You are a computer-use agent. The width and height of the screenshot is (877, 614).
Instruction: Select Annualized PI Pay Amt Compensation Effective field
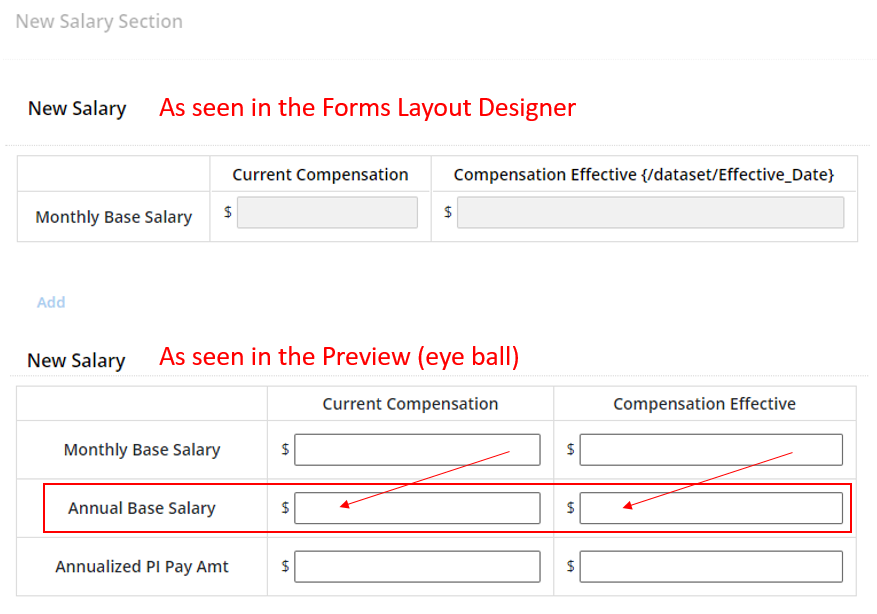pyautogui.click(x=711, y=566)
